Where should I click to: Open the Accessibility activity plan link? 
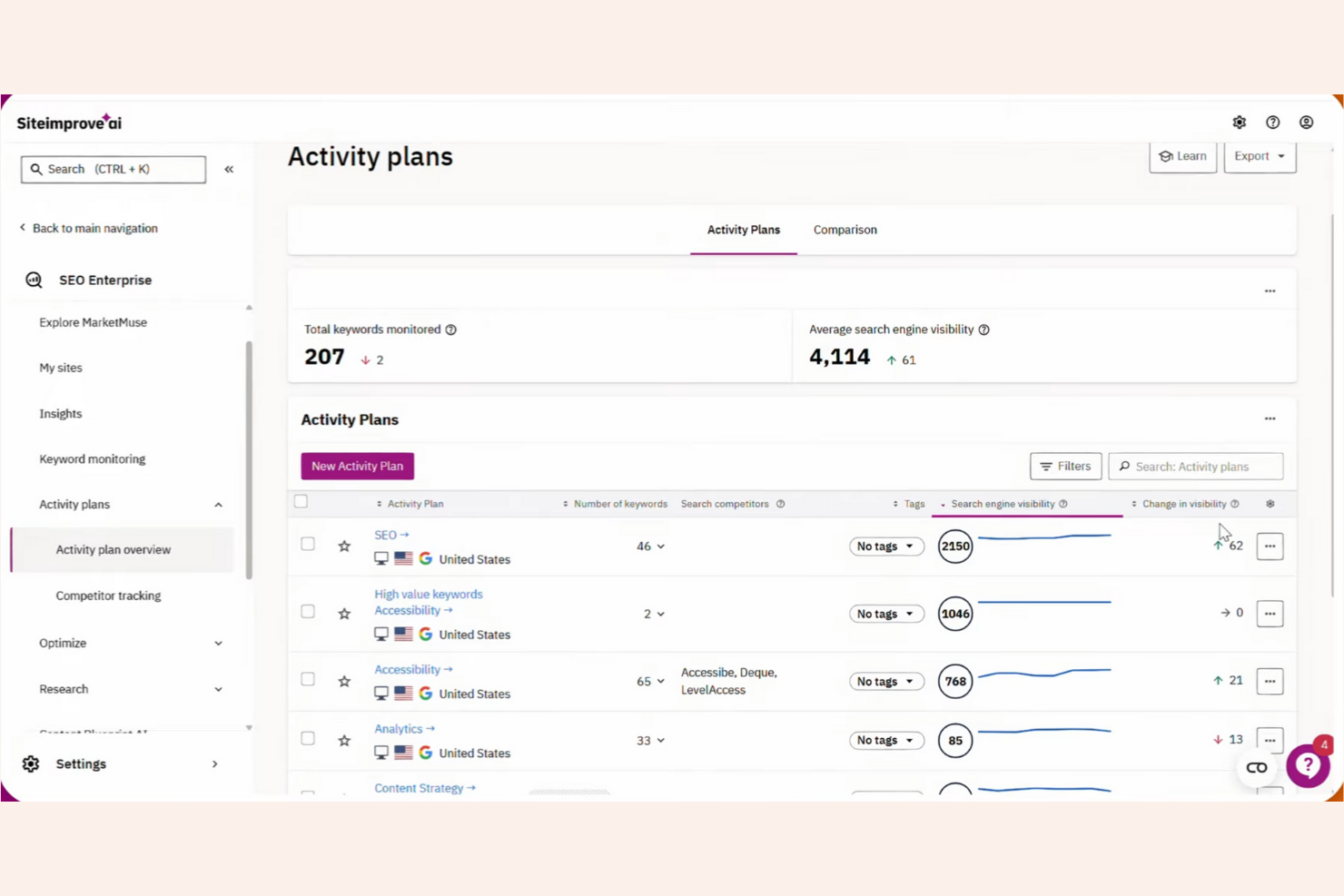(x=413, y=670)
